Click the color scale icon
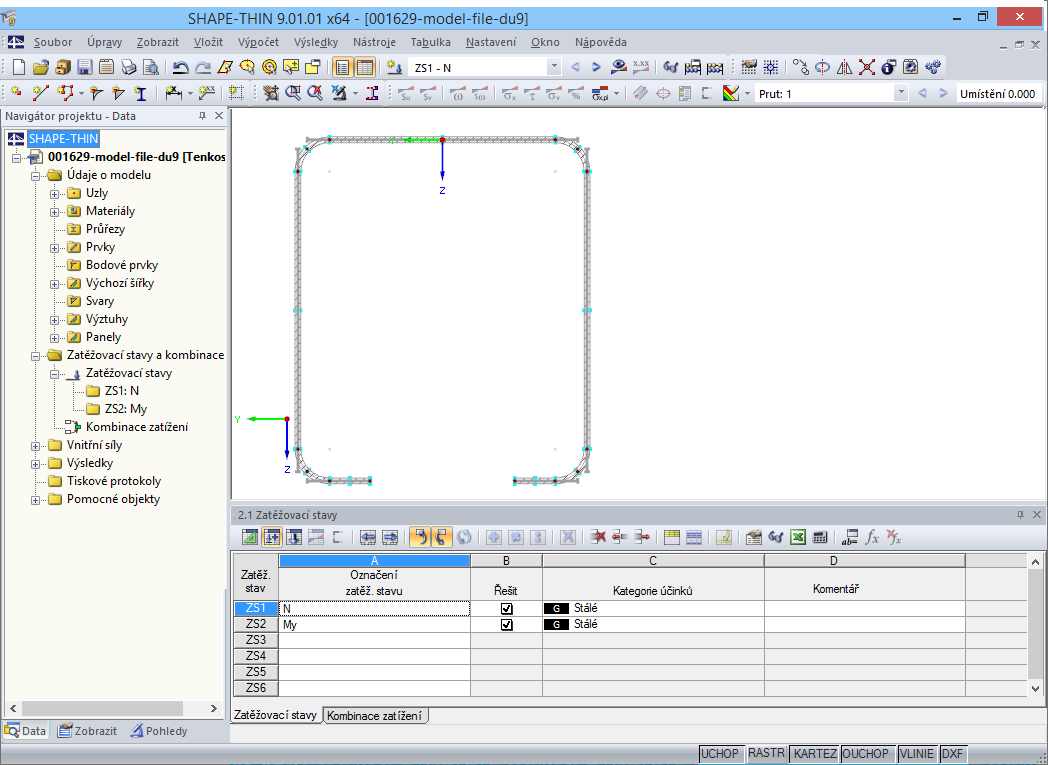The width and height of the screenshot is (1048, 765). (x=731, y=94)
